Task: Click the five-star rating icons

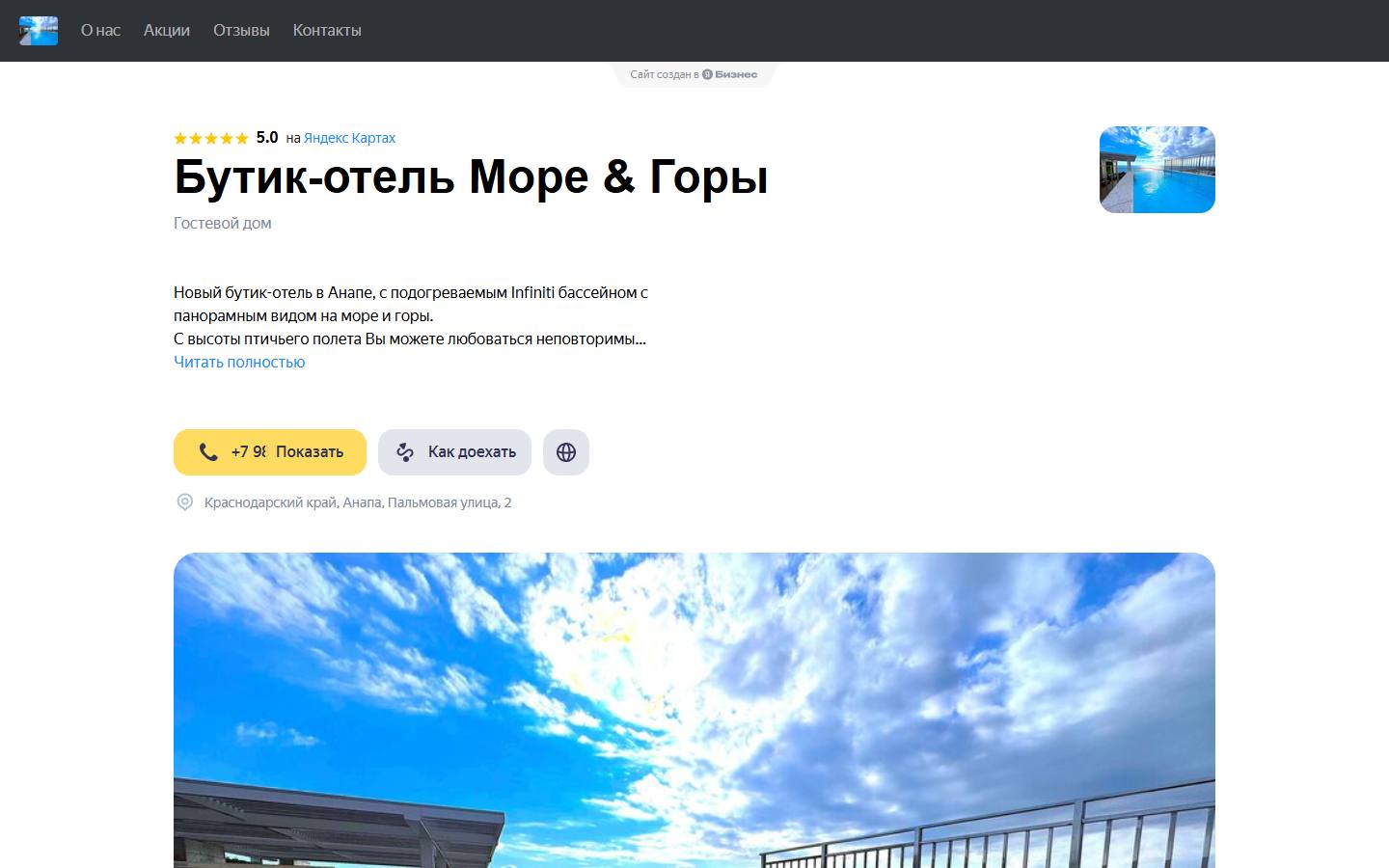Action: (x=211, y=138)
